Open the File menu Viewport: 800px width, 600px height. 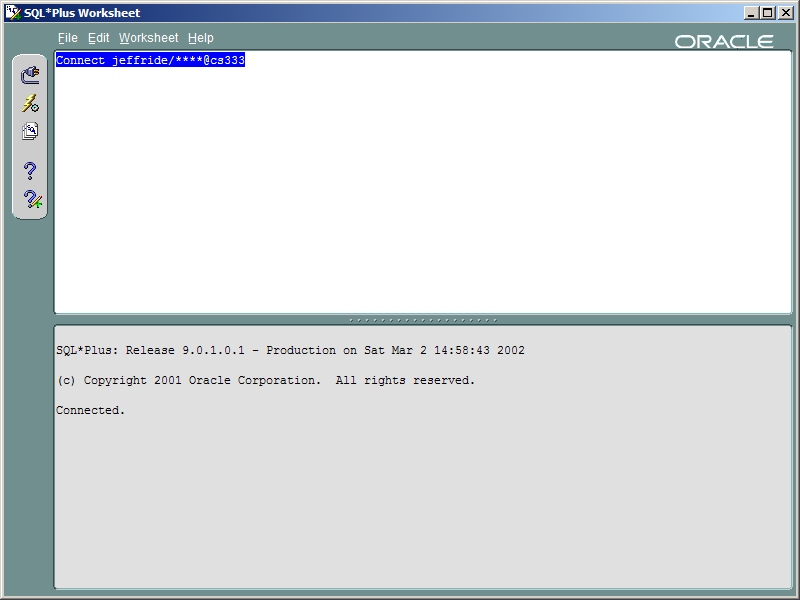(x=67, y=38)
